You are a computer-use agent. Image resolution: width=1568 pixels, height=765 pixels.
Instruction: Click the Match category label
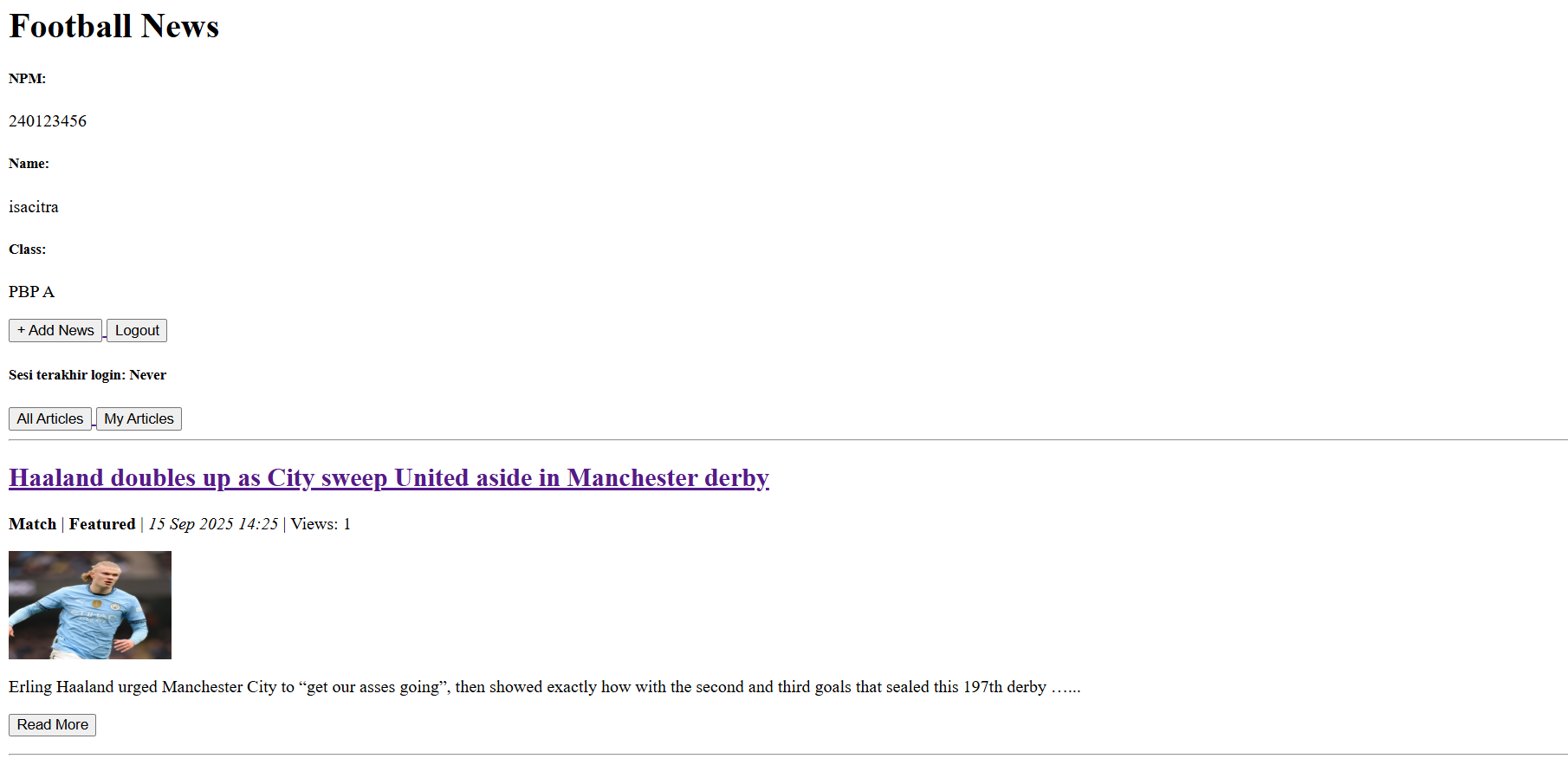32,524
